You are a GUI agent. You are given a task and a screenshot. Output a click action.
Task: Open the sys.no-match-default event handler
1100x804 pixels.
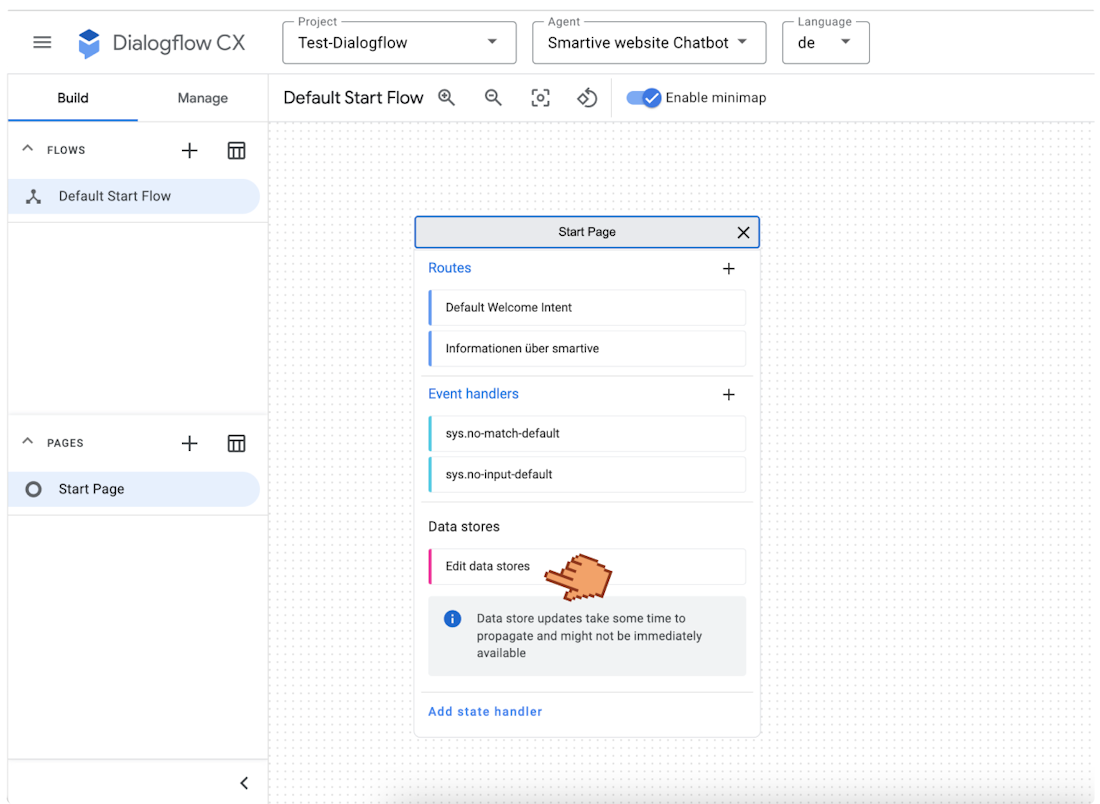click(587, 434)
